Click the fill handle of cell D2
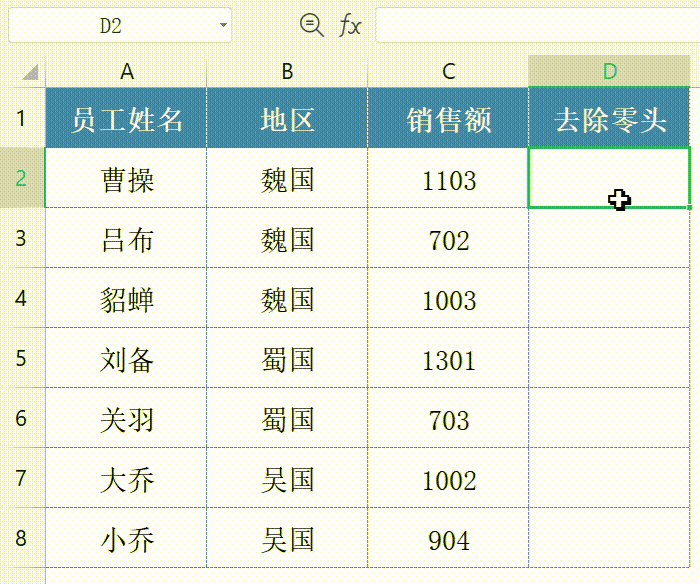The width and height of the screenshot is (700, 584). coord(690,207)
